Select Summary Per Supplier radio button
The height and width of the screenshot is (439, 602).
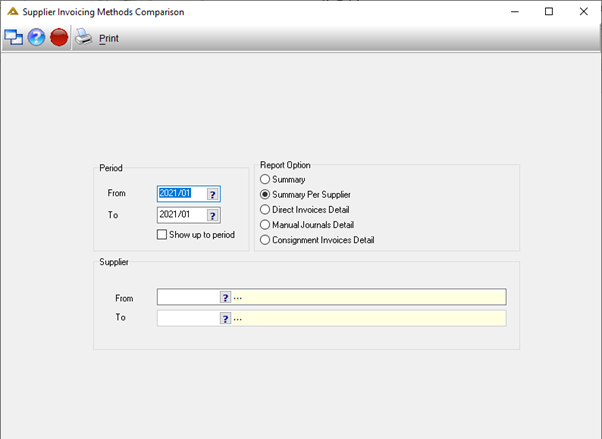(265, 194)
